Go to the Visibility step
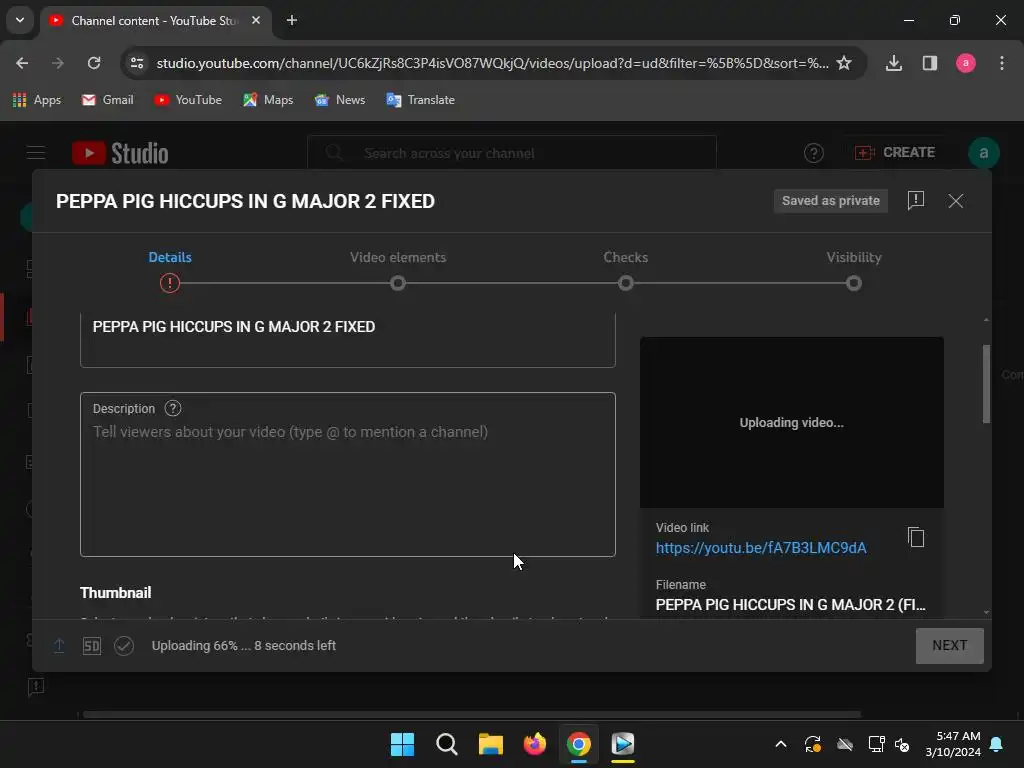The width and height of the screenshot is (1024, 768). tap(854, 270)
